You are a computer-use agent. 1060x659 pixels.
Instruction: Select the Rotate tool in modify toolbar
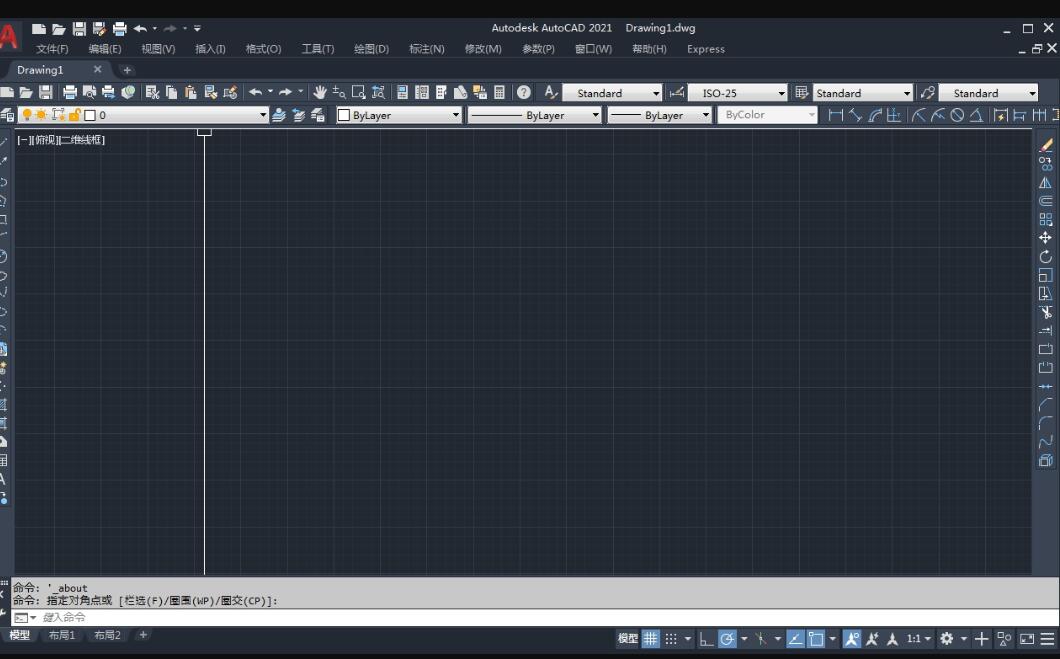click(1045, 257)
